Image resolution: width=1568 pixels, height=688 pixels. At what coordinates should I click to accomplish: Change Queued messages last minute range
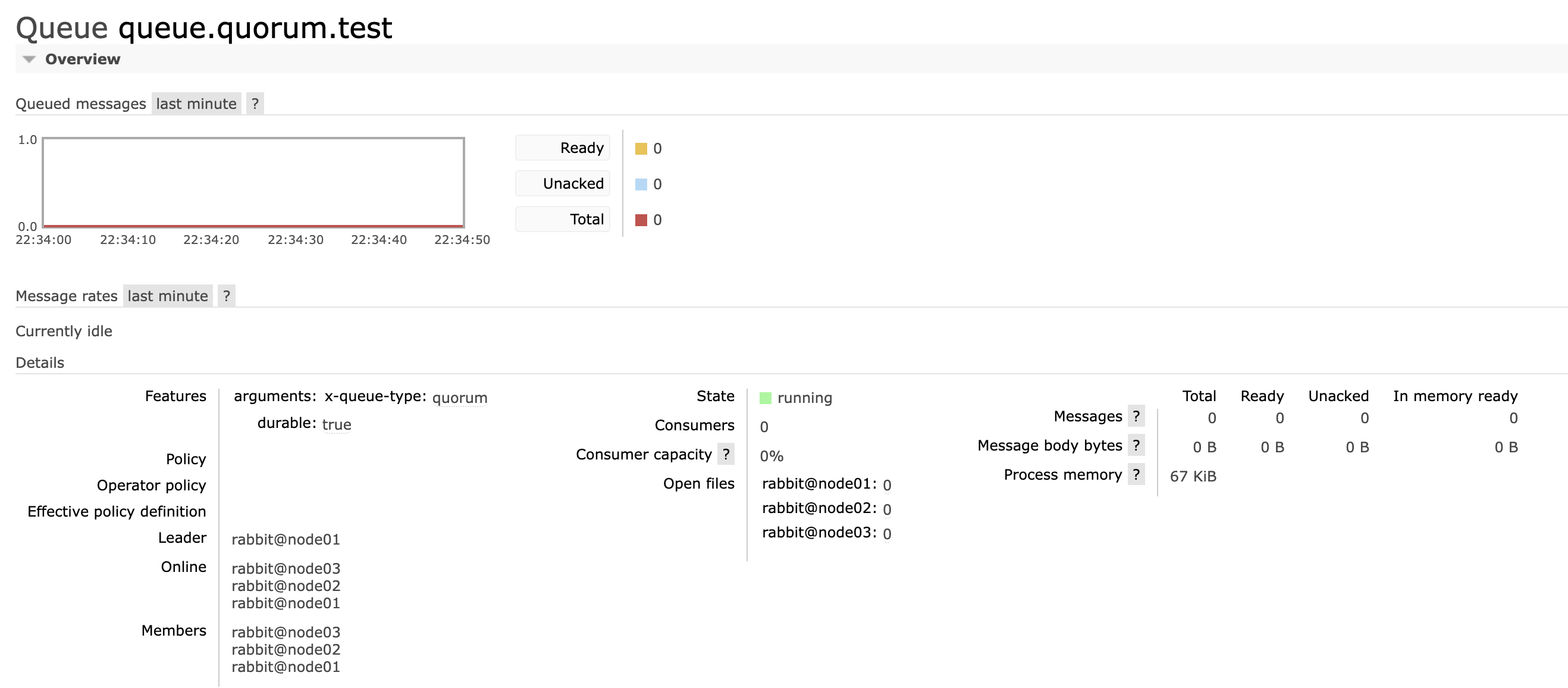[196, 104]
